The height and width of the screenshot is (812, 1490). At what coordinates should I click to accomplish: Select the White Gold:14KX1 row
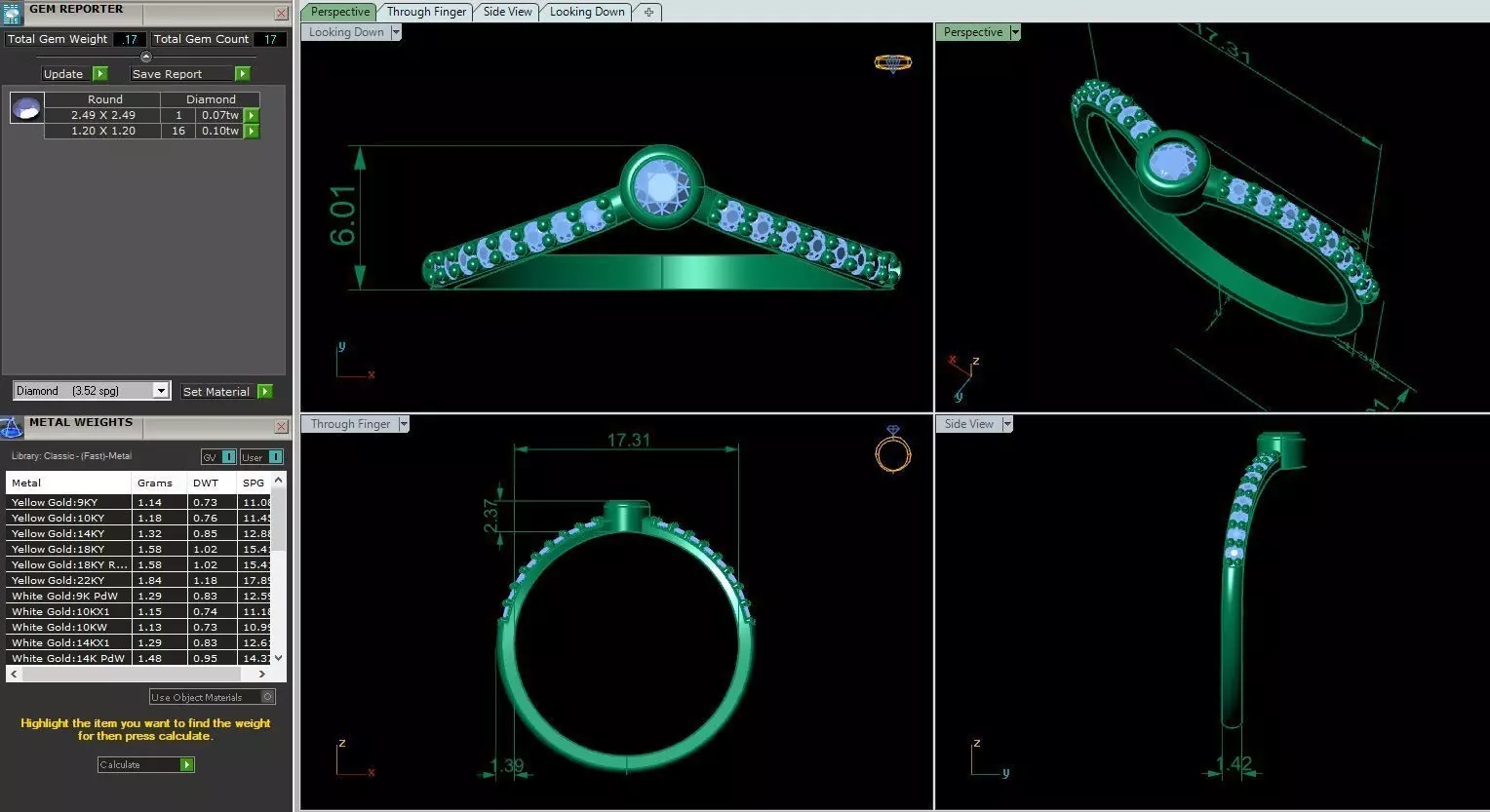(x=138, y=642)
